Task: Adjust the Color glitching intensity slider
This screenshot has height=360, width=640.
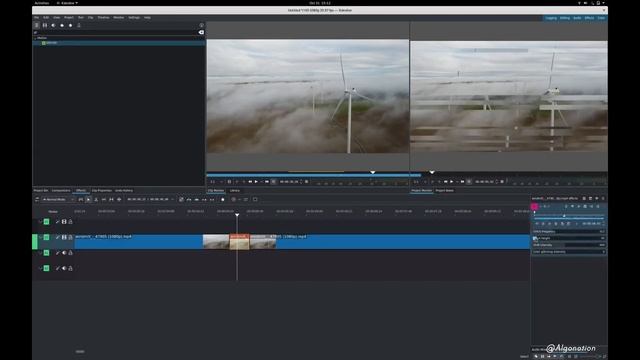Action: pos(569,252)
